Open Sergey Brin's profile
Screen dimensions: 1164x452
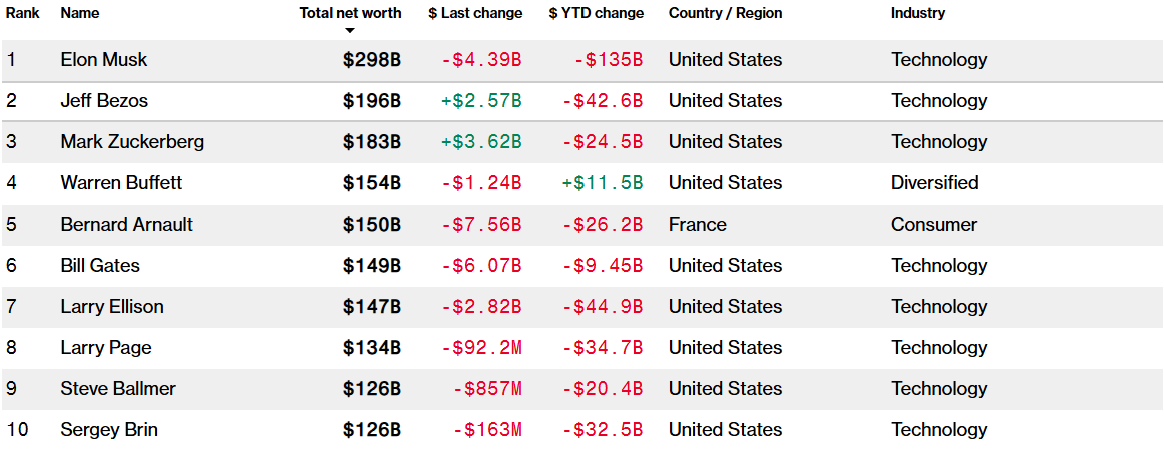(x=109, y=430)
